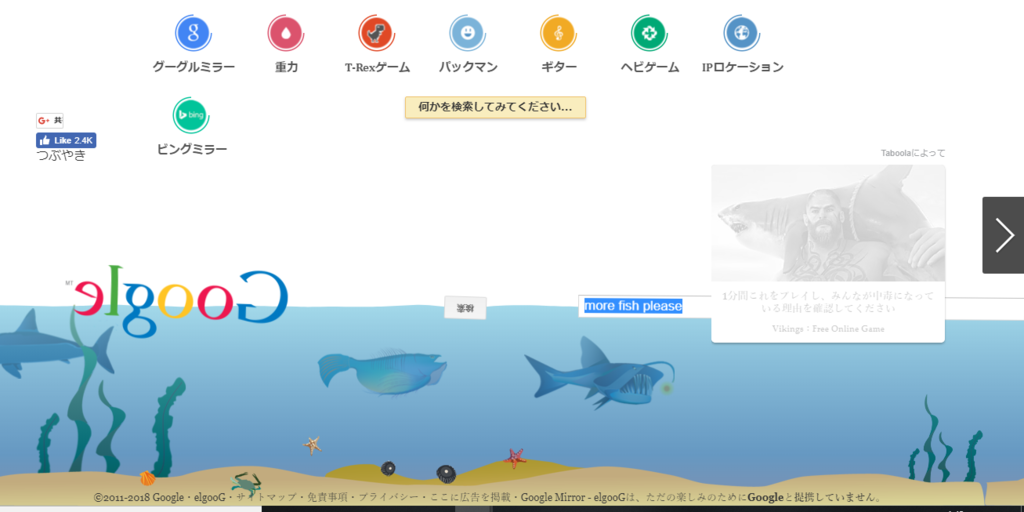This screenshot has height=512, width=1024.
Task: Click the beige starfish on the seabed
Action: click(312, 445)
